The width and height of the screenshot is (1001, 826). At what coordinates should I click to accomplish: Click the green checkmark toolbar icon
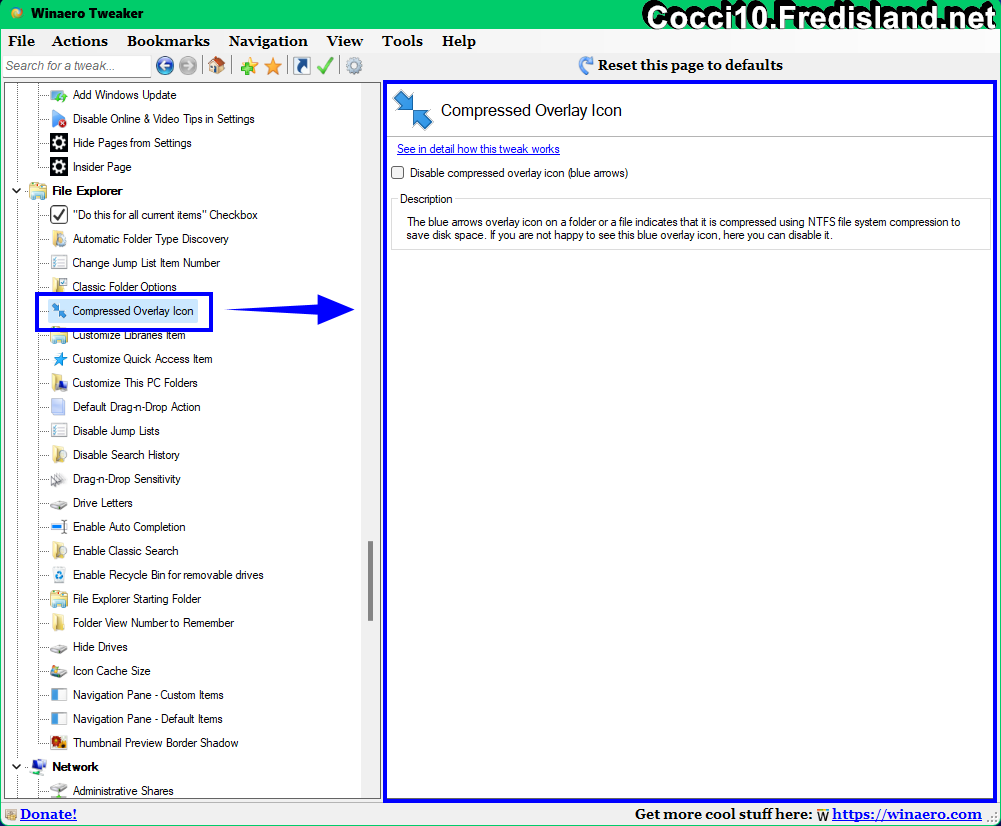tap(325, 65)
